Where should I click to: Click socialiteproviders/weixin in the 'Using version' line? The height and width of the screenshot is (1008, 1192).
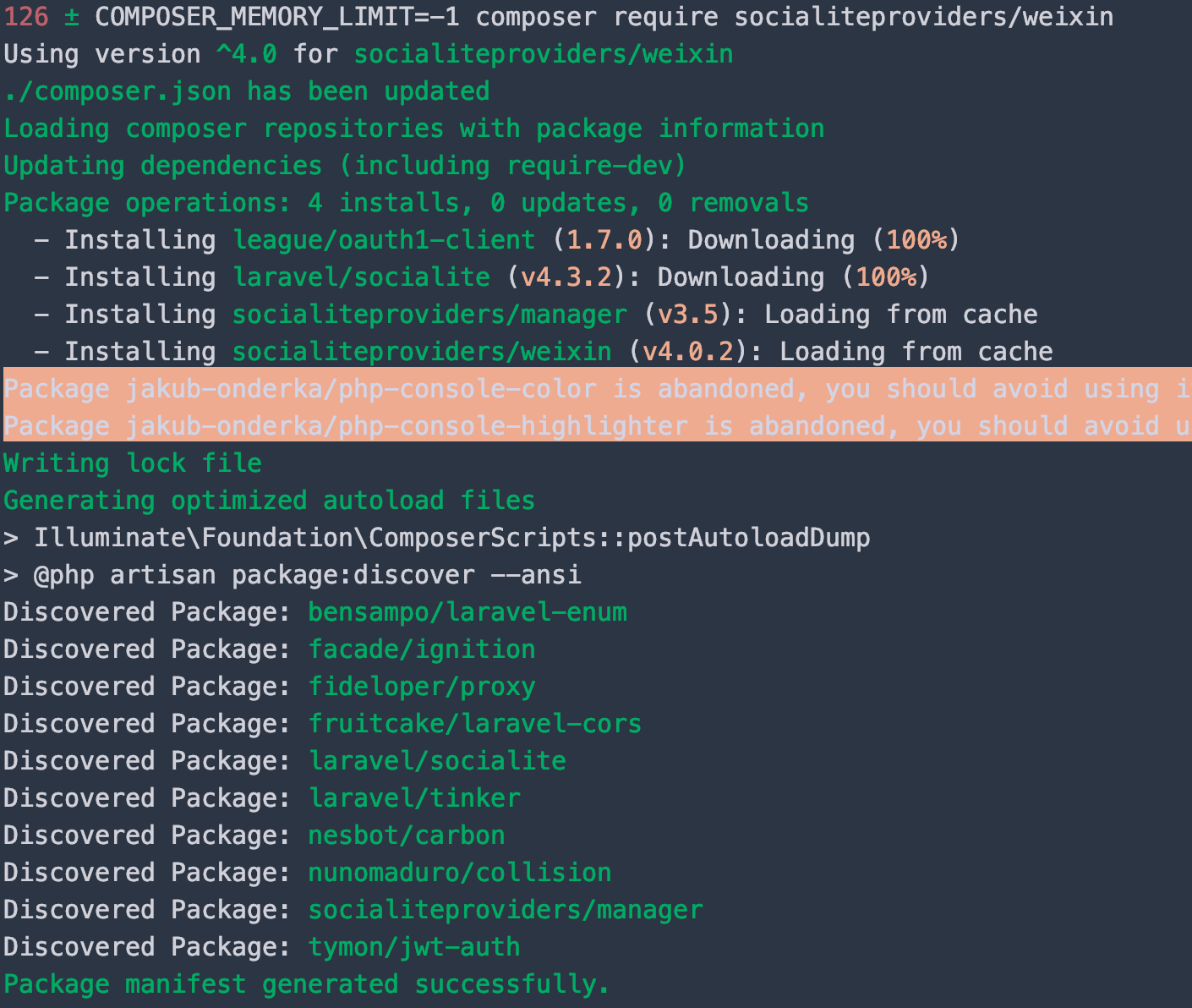point(544,54)
